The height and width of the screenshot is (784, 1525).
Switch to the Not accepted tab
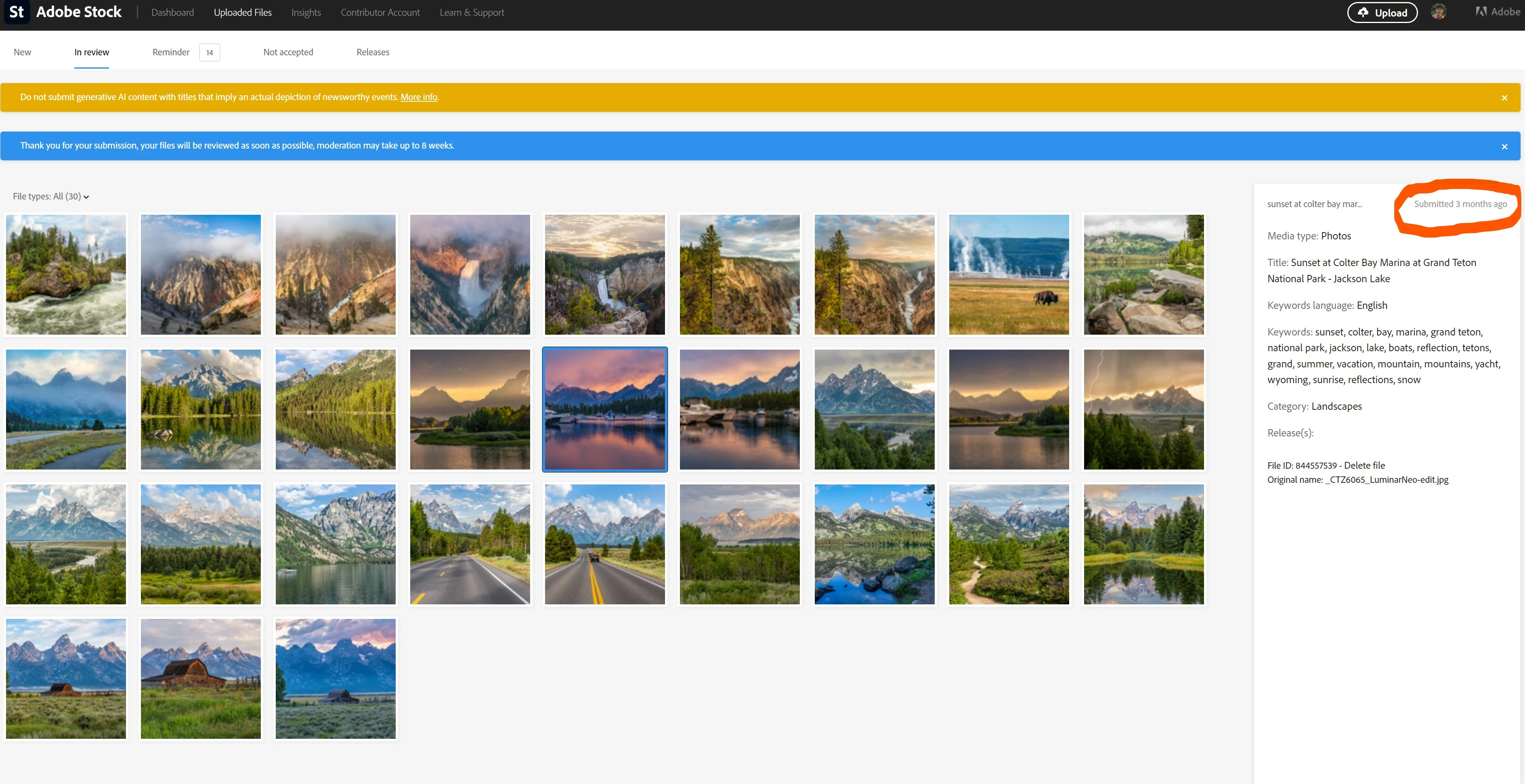[x=288, y=52]
